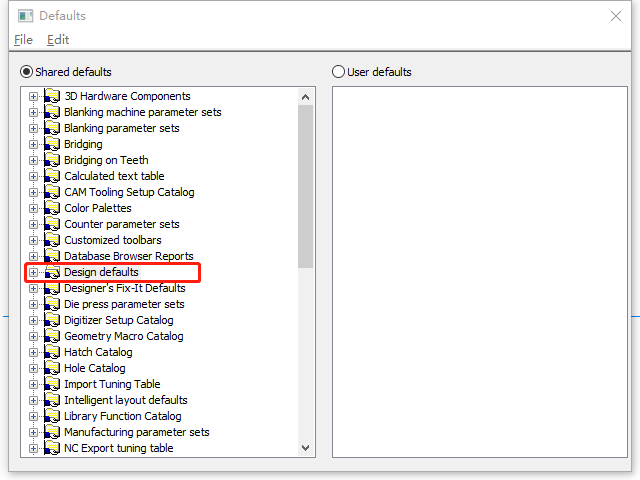Screen dimensions: 640x480
Task: Close the Defaults dialog window
Action: click(616, 15)
